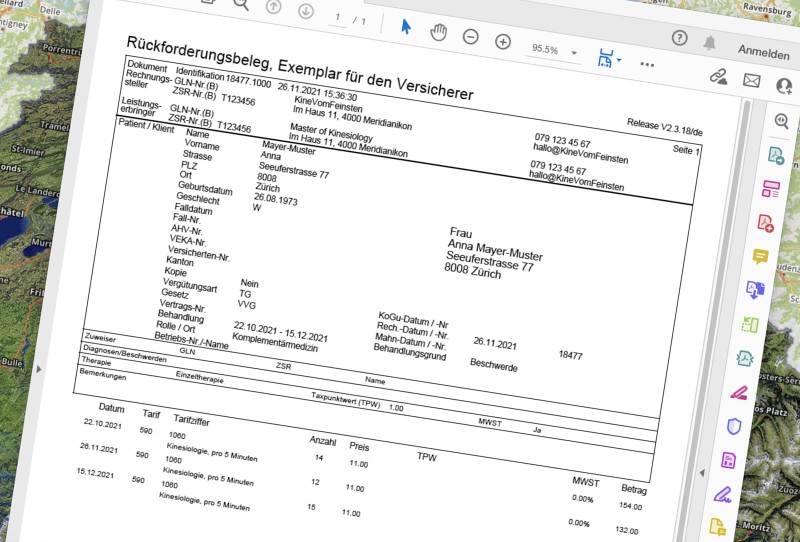Expand the left navigation pane arrow

39,368
